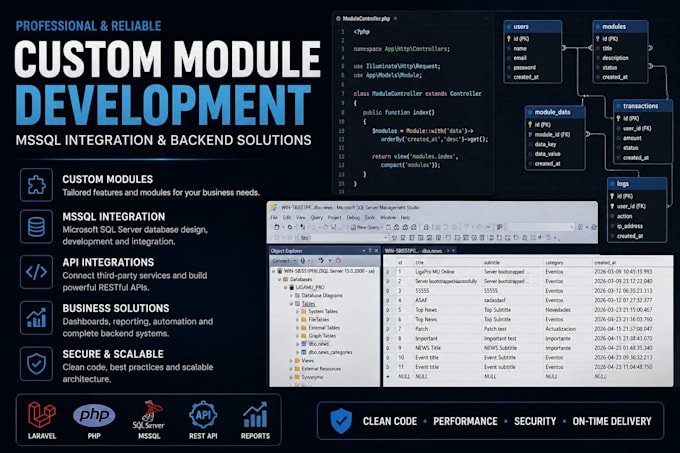Click the key icon beside modules id (PK)
The height and width of the screenshot is (453, 680).
coord(598,39)
